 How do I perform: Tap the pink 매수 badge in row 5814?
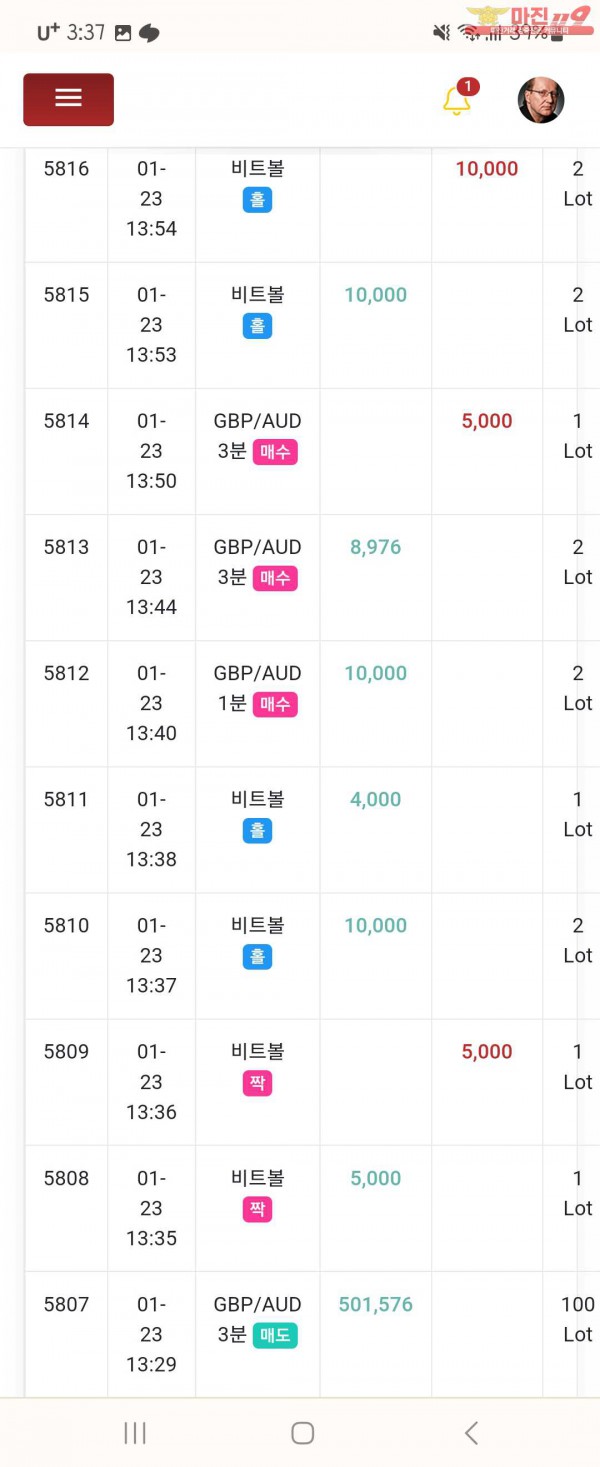click(x=275, y=452)
